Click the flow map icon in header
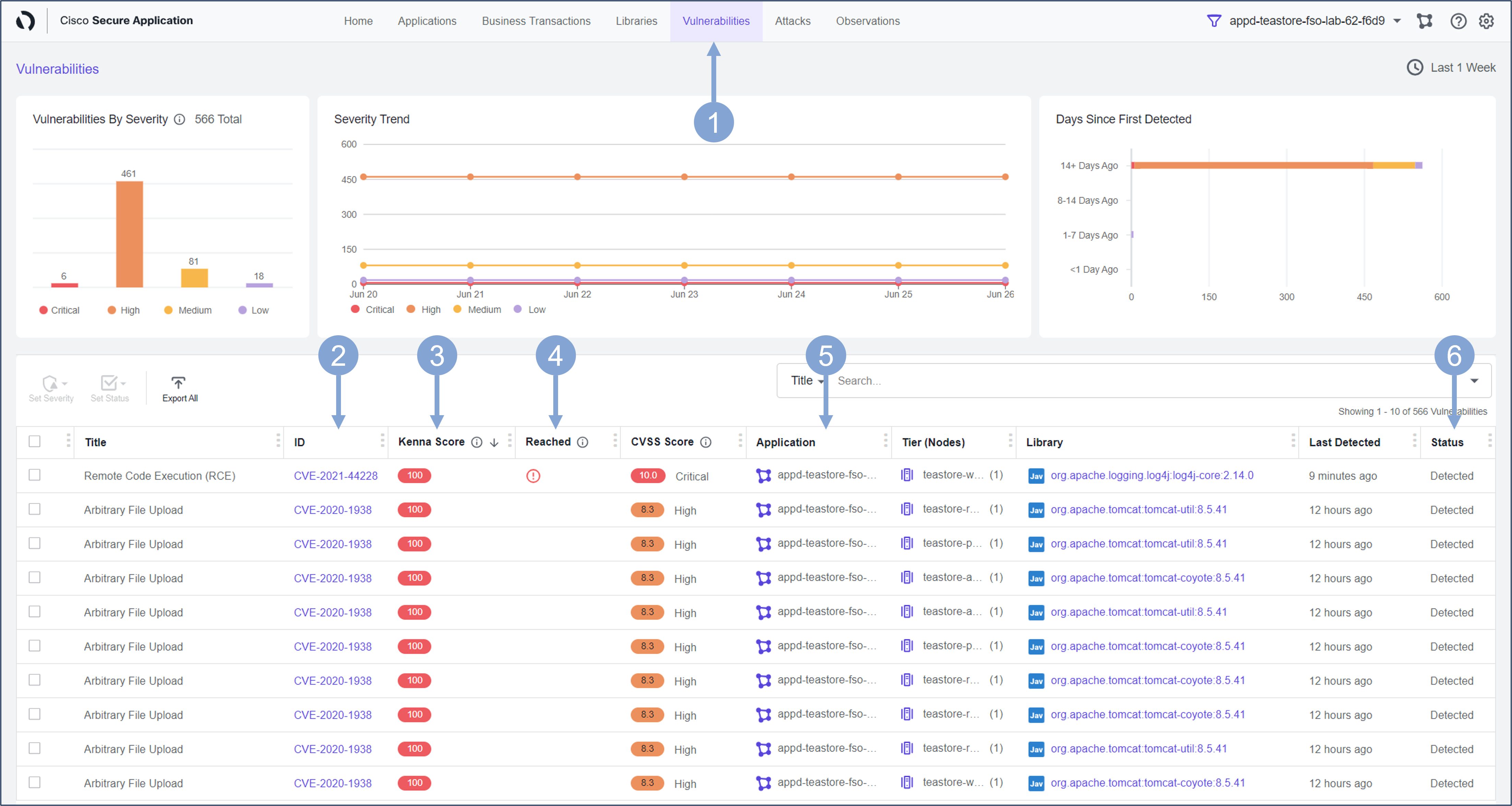The height and width of the screenshot is (806, 1512). point(1425,21)
